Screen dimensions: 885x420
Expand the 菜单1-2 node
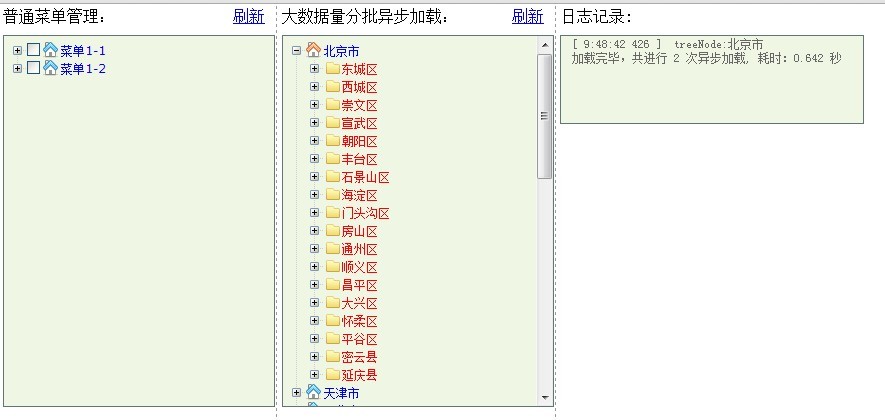pos(17,68)
